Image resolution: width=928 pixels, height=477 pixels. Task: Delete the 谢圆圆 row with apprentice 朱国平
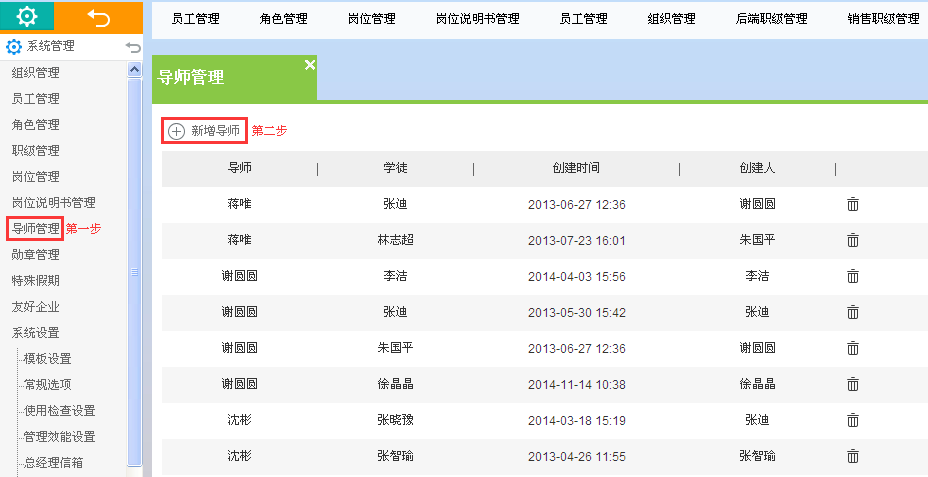[x=853, y=348]
